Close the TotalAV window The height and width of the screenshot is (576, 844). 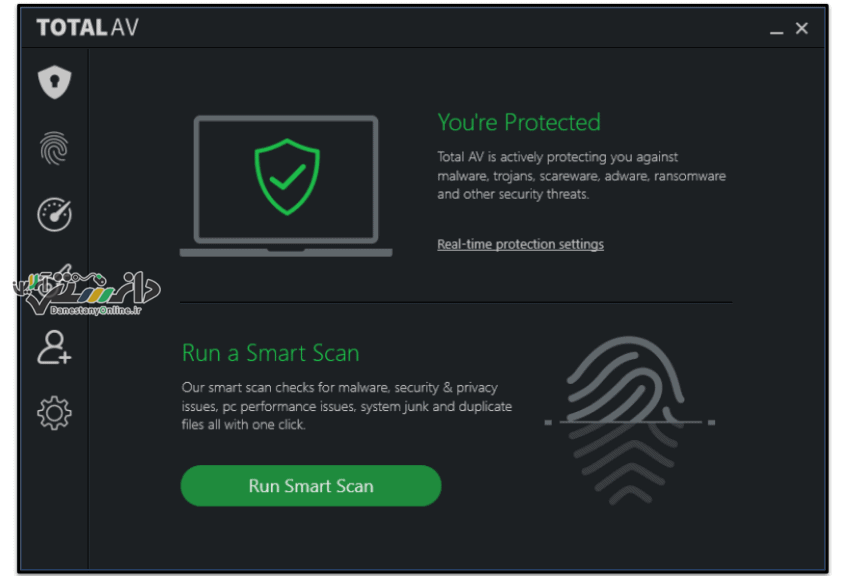(x=801, y=29)
